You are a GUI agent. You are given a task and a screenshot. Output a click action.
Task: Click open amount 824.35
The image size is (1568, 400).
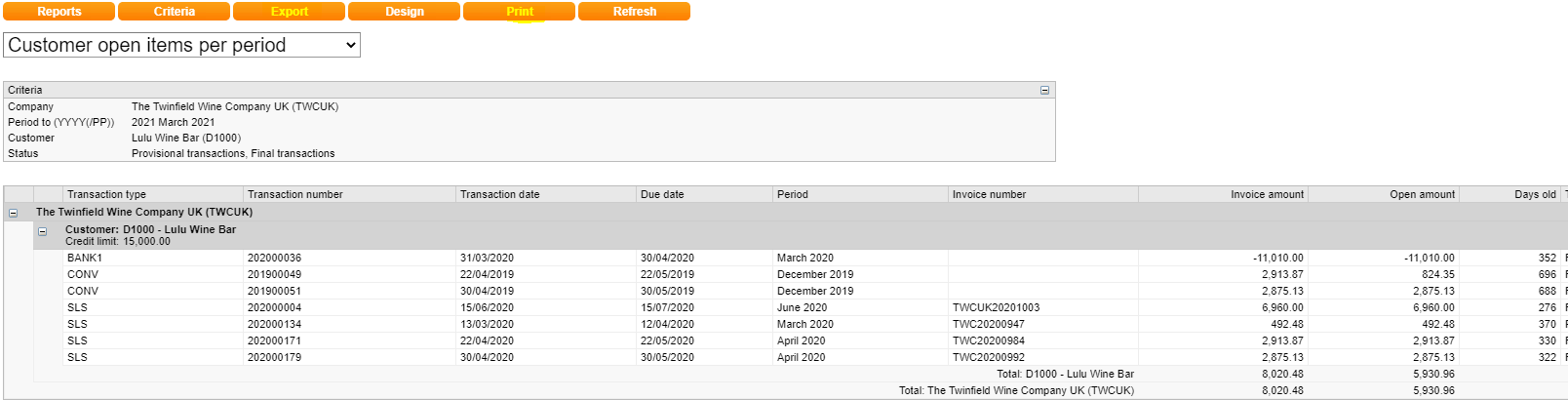pyautogui.click(x=1437, y=274)
